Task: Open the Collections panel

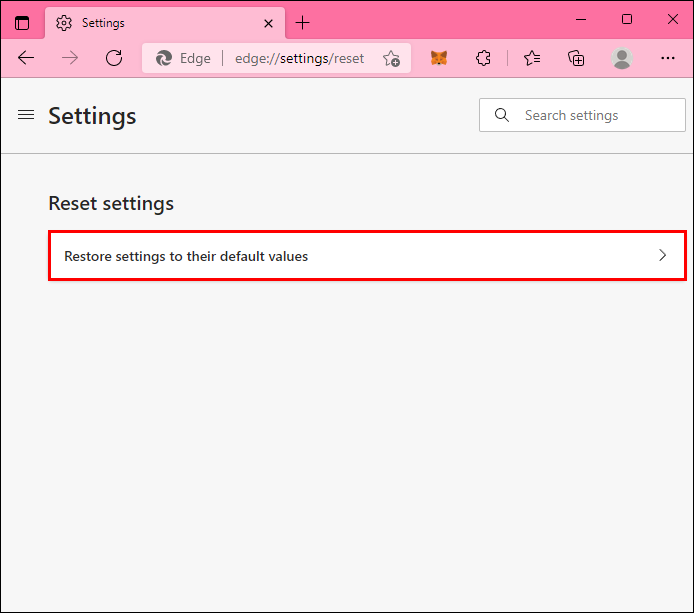Action: tap(576, 58)
